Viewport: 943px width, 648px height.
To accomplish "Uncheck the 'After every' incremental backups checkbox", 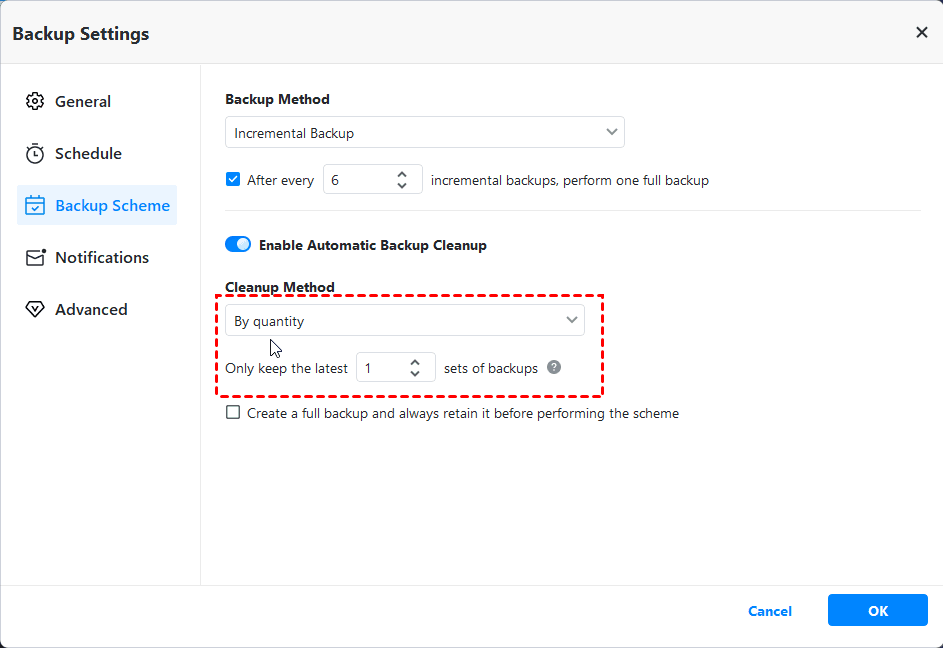I will click(233, 180).
